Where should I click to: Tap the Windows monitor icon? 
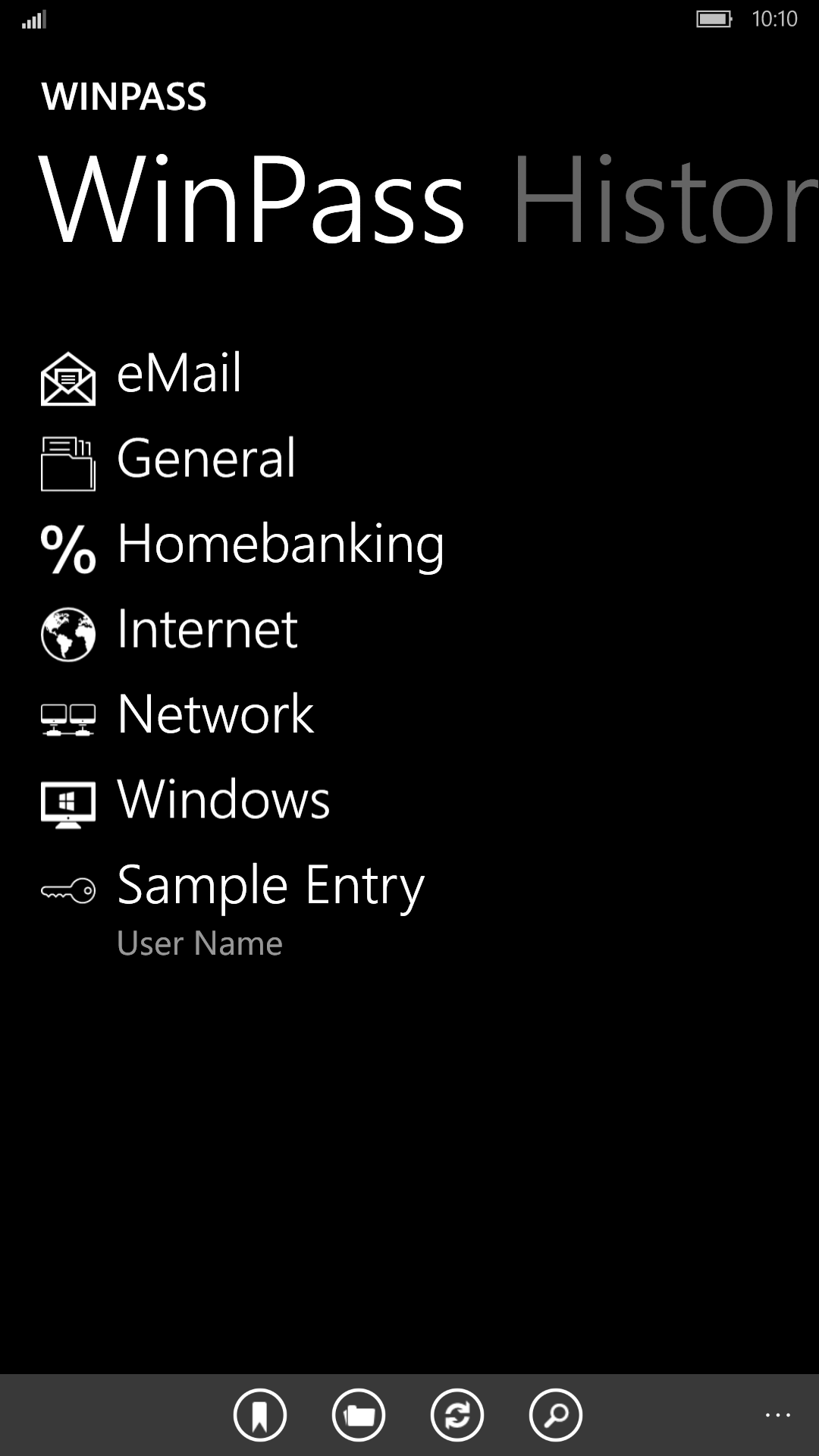tap(68, 805)
